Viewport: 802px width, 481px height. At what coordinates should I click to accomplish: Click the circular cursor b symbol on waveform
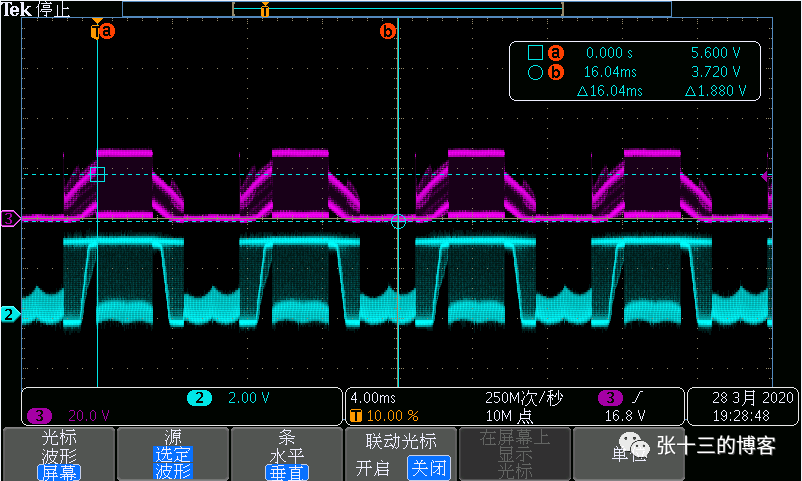point(398,222)
